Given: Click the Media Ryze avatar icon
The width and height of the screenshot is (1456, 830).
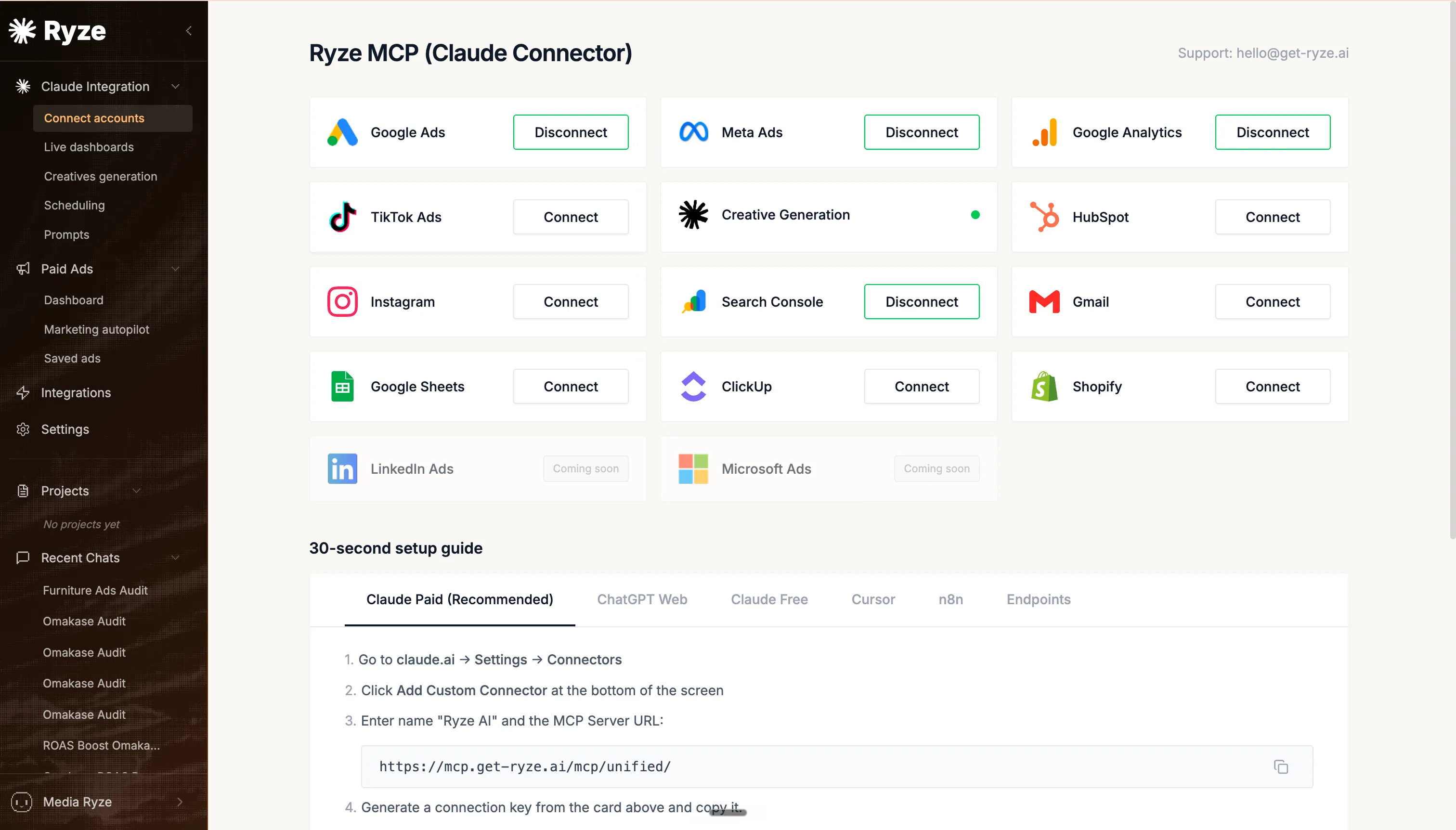Looking at the screenshot, I should coord(22,802).
